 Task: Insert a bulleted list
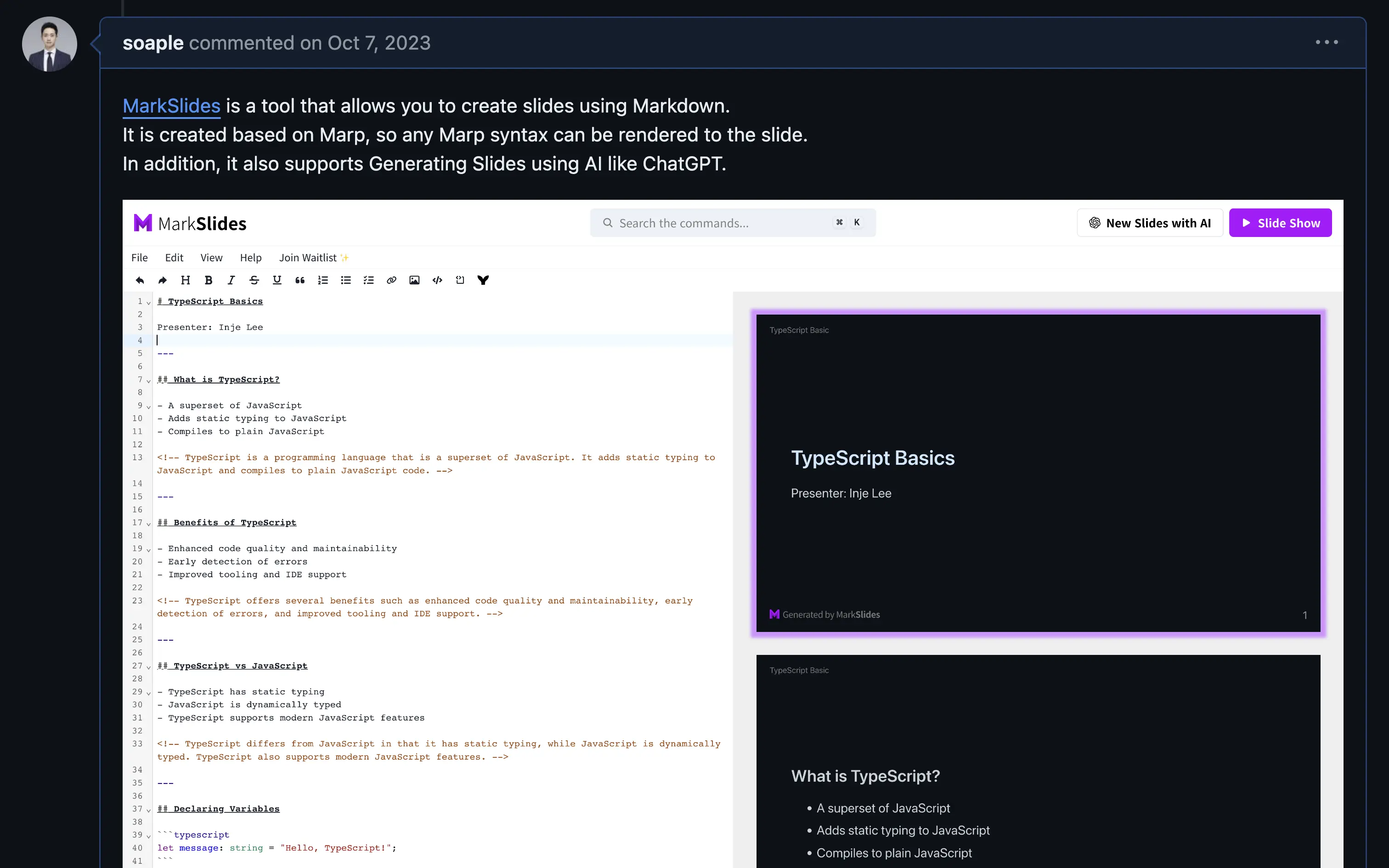[345, 280]
